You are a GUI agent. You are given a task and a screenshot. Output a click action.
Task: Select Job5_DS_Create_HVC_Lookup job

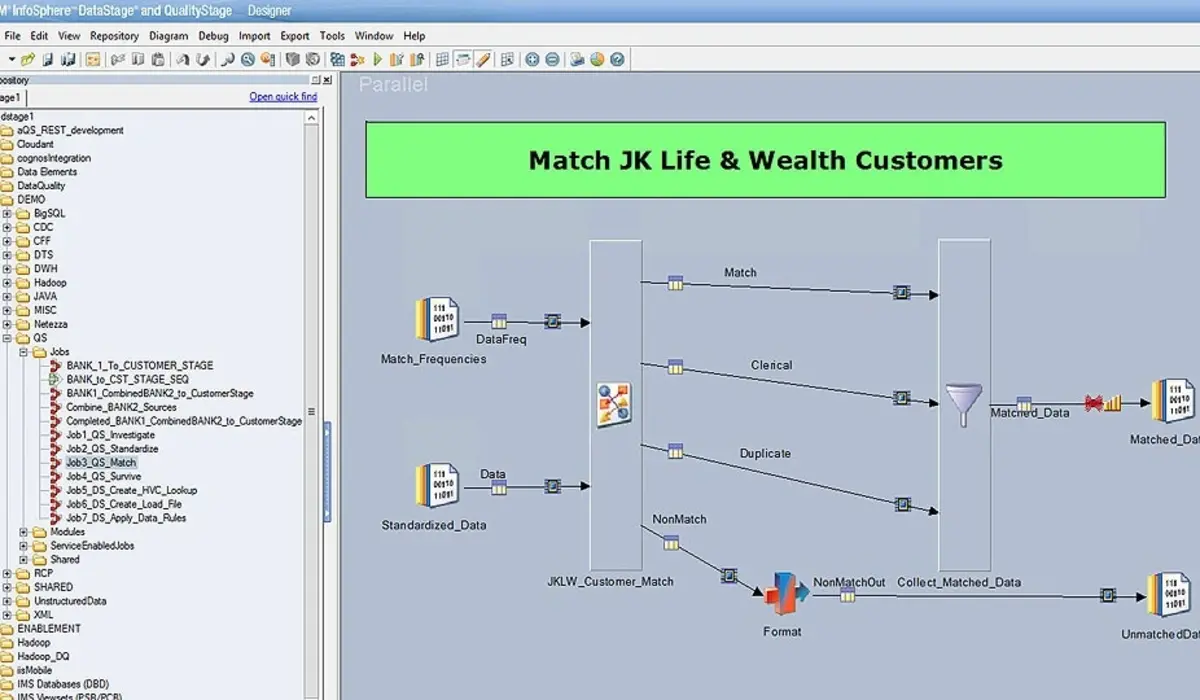point(131,491)
